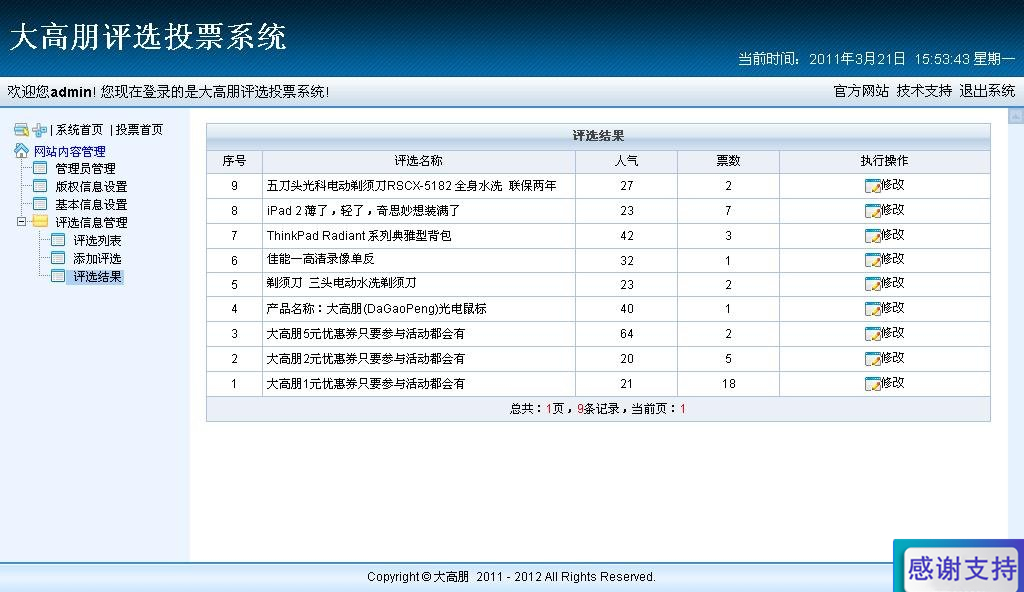Click the page icon beside 评选列表
Screen dimensions: 1024x592
(x=58, y=240)
